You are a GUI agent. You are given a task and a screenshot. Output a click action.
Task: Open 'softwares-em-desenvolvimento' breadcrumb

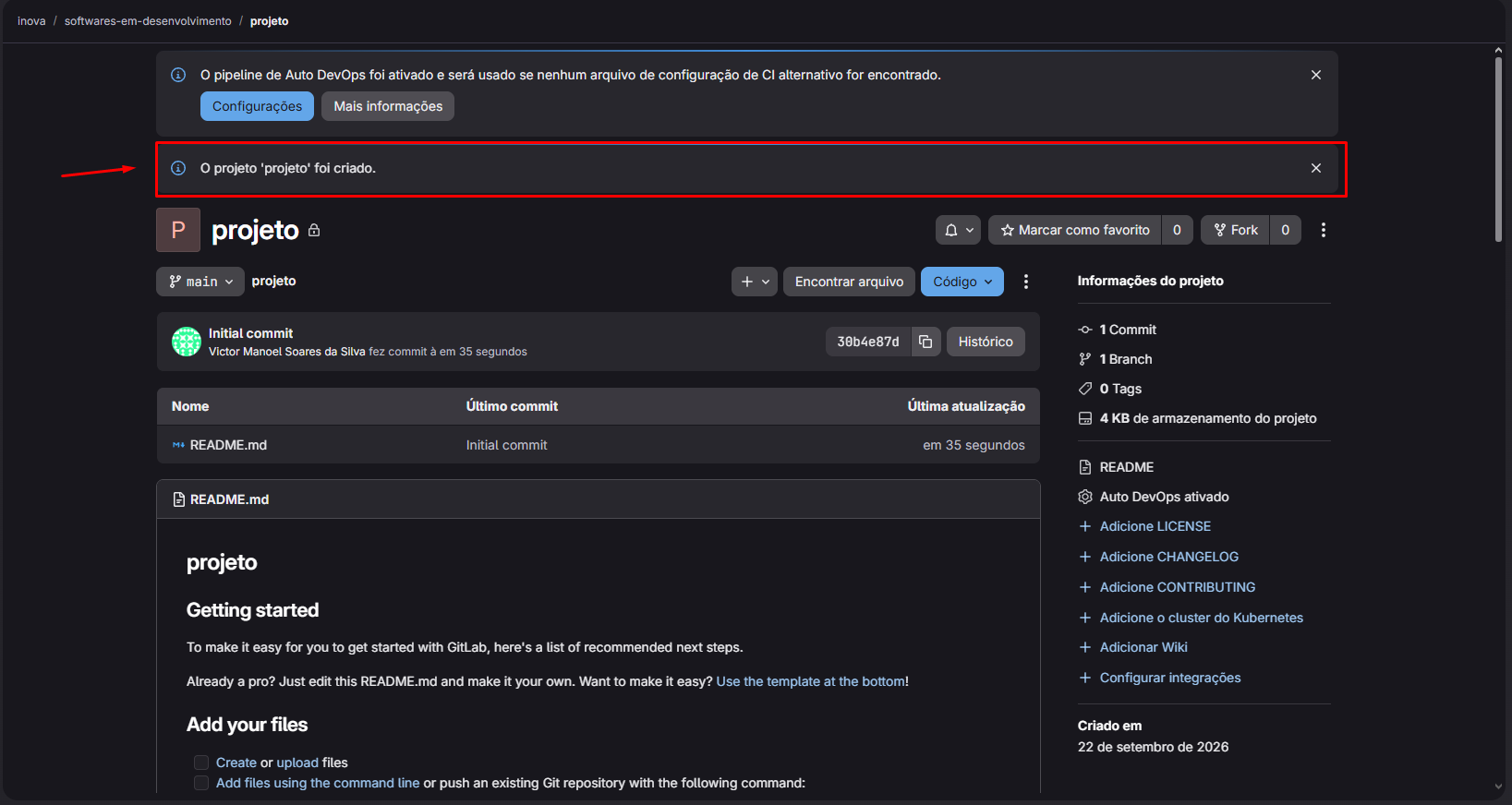(148, 21)
